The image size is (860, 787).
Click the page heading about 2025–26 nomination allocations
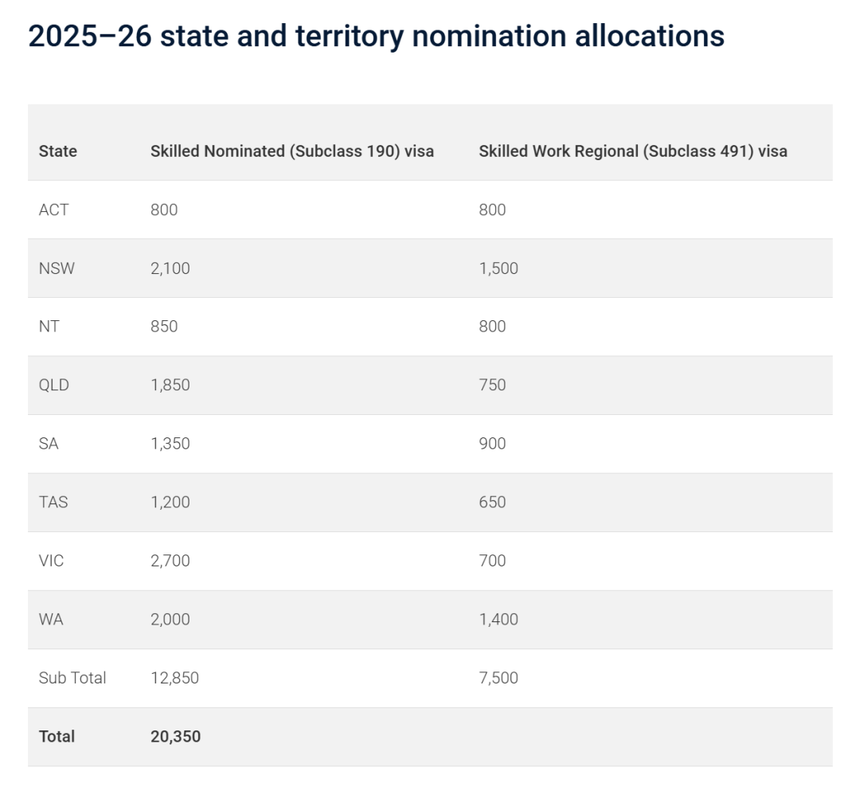[x=376, y=36]
